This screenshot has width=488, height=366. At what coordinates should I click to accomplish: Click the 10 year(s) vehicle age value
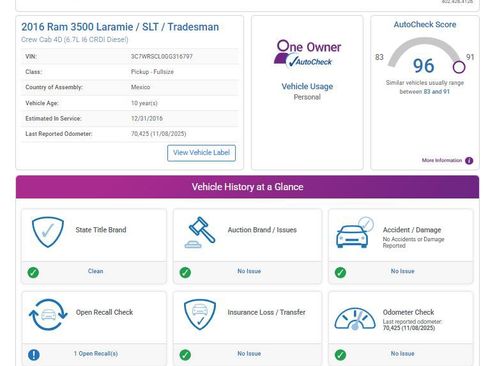coord(144,103)
